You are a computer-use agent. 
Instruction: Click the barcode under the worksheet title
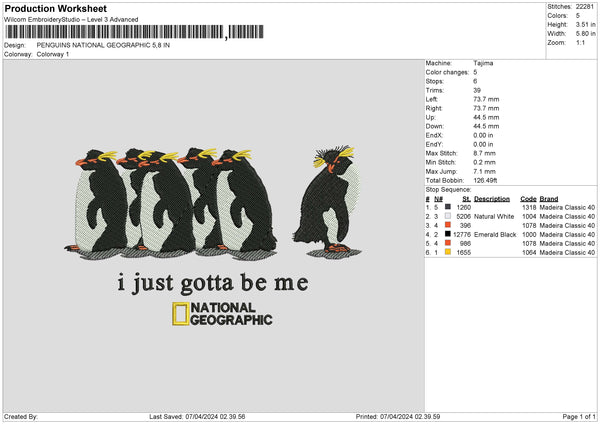tap(115, 32)
